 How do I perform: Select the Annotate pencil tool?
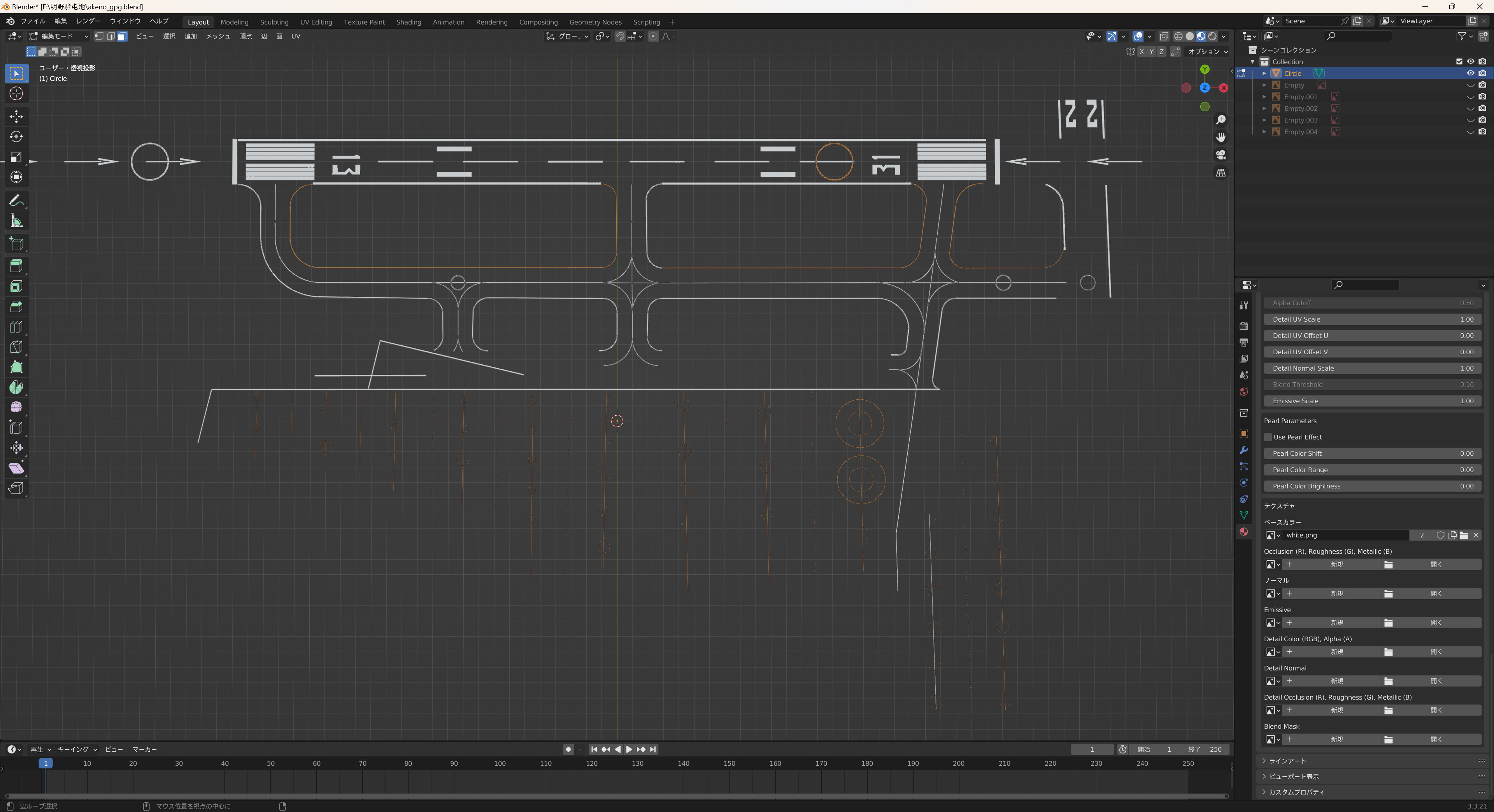pyautogui.click(x=16, y=201)
